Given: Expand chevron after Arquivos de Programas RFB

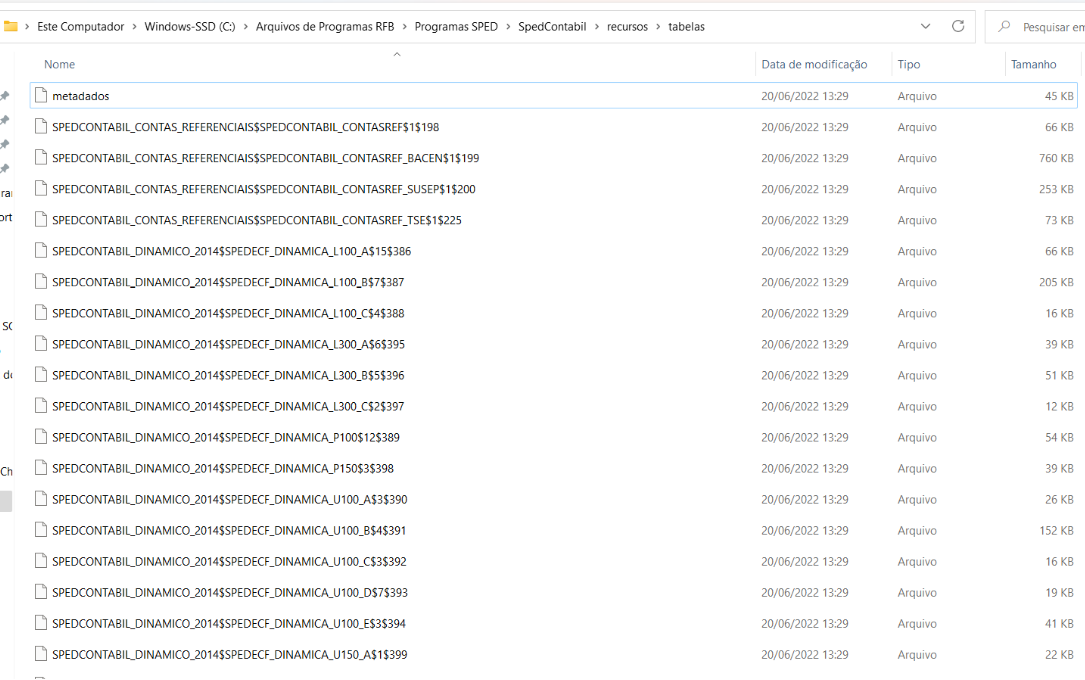Looking at the screenshot, I should click(404, 27).
